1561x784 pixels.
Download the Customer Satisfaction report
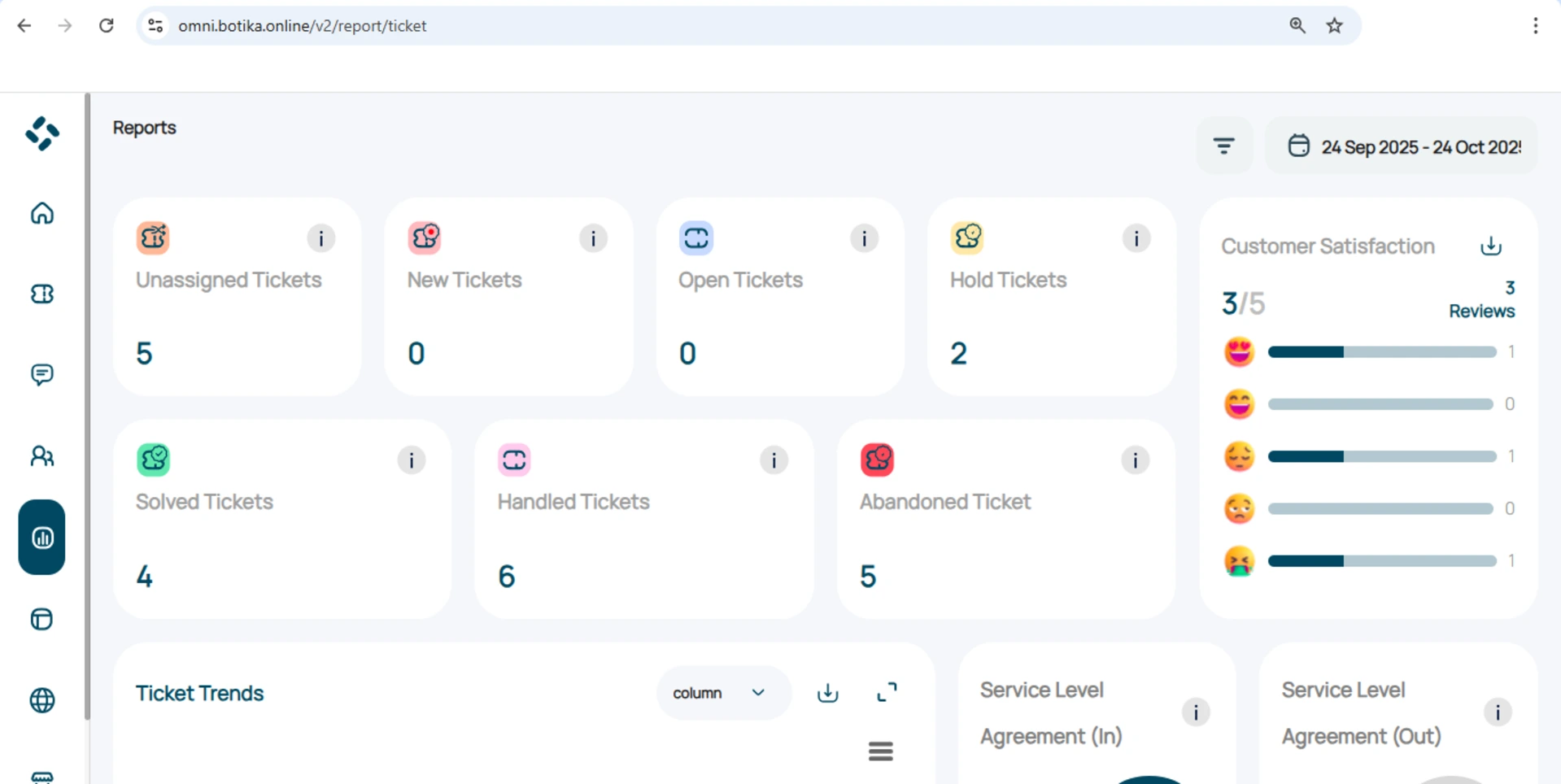coord(1490,246)
